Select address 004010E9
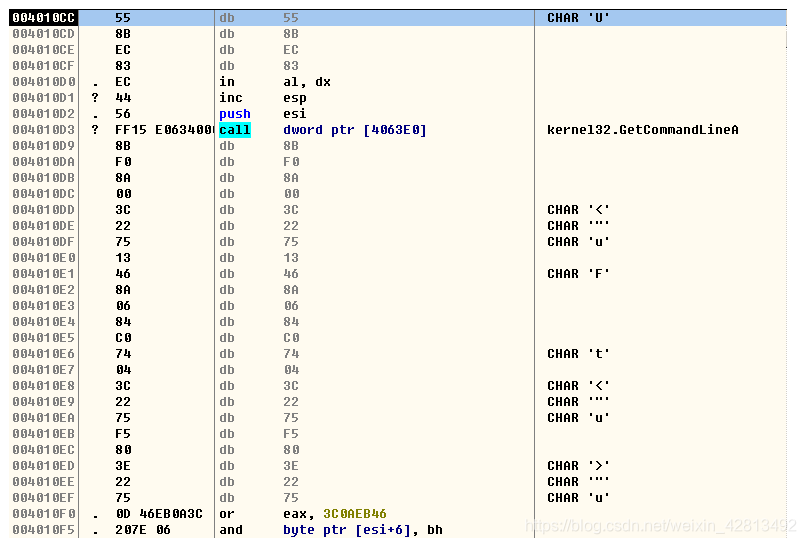 pos(44,402)
